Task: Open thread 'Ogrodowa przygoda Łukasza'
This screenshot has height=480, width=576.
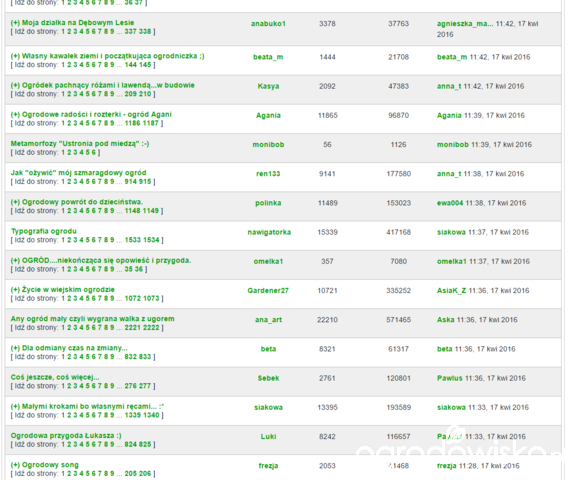Action: click(x=66, y=436)
